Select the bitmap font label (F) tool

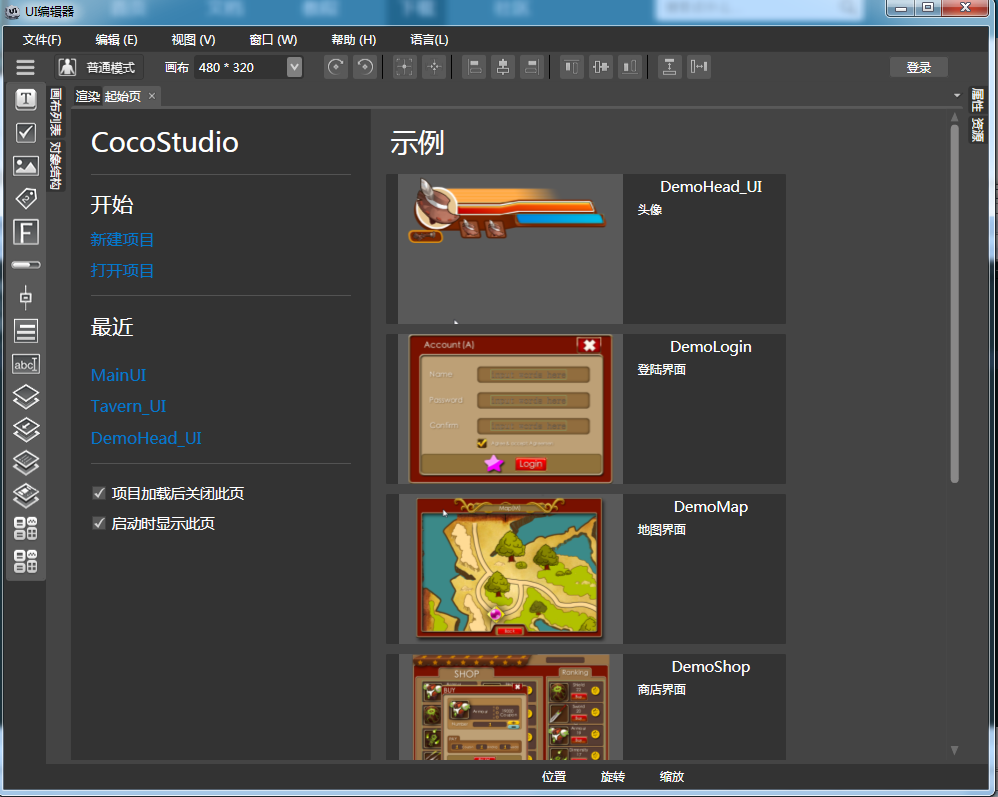click(x=25, y=232)
